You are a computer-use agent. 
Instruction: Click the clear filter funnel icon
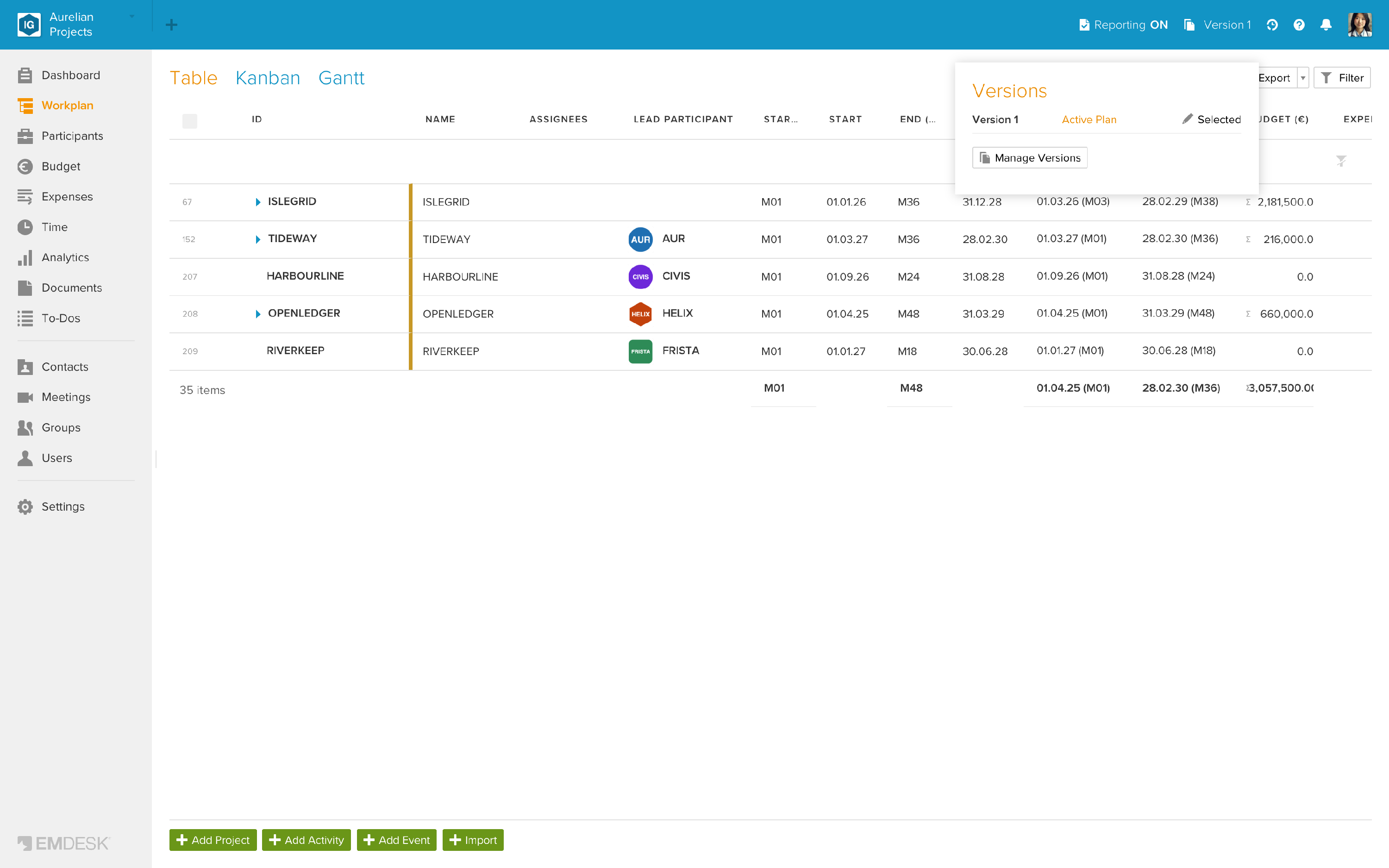click(1341, 161)
